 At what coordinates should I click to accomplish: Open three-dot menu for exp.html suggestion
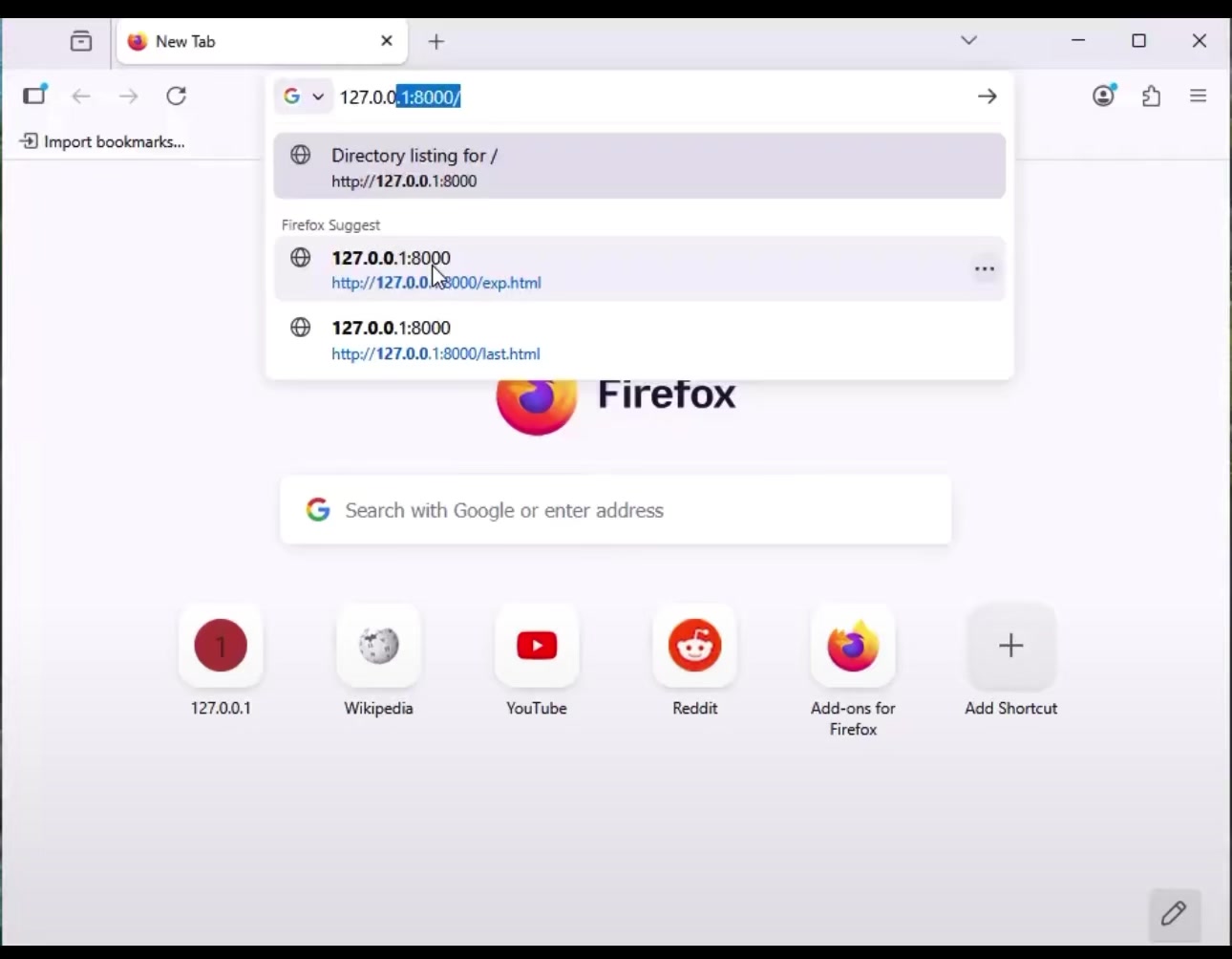pyautogui.click(x=985, y=269)
